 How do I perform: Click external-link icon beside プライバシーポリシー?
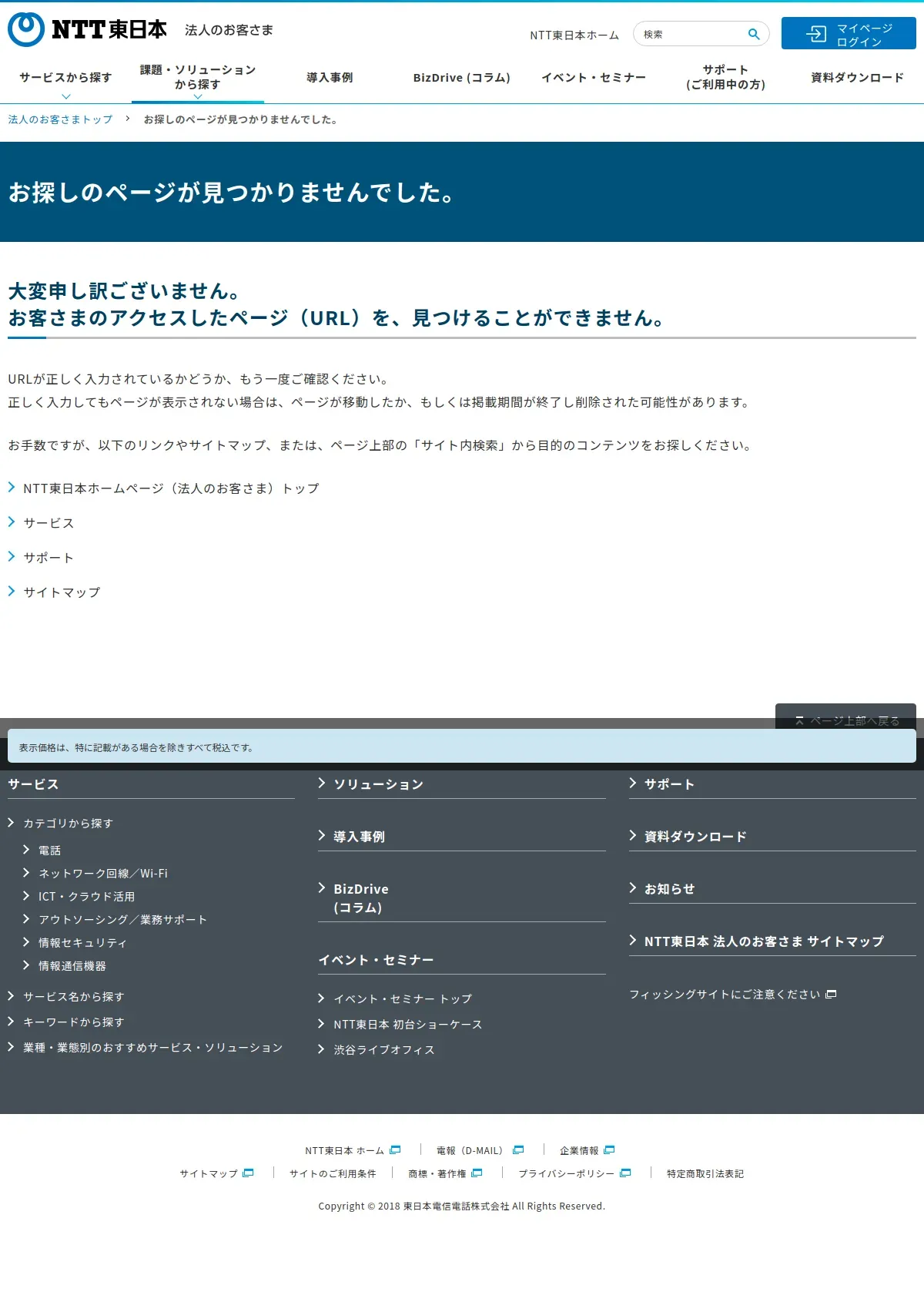tap(625, 1173)
